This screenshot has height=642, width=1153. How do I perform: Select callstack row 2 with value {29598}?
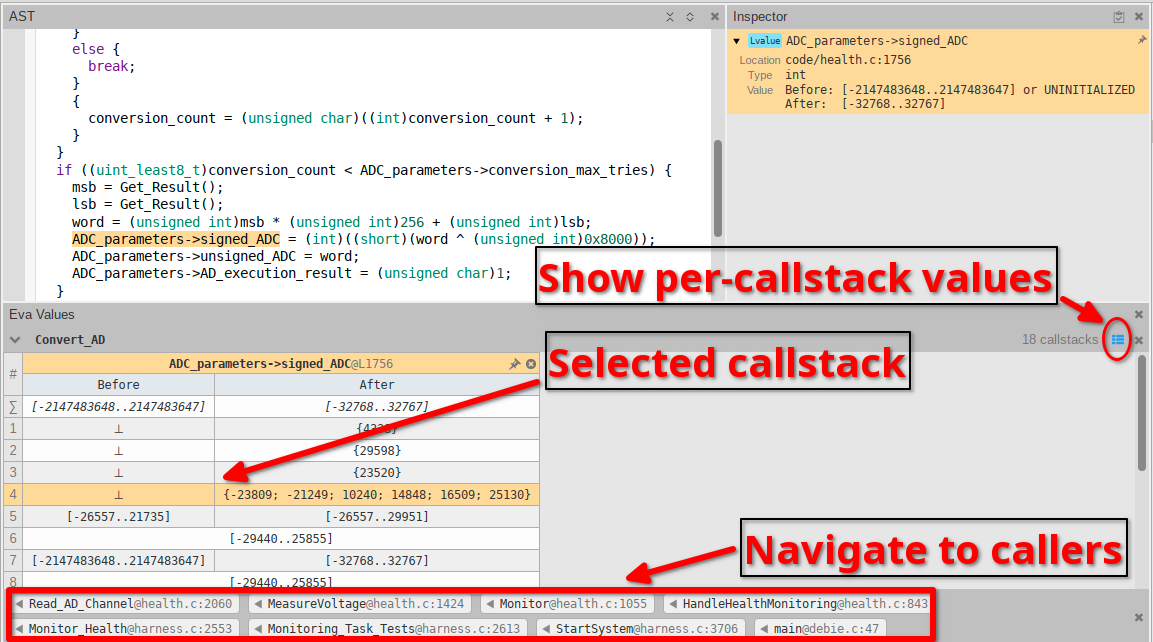[271, 451]
